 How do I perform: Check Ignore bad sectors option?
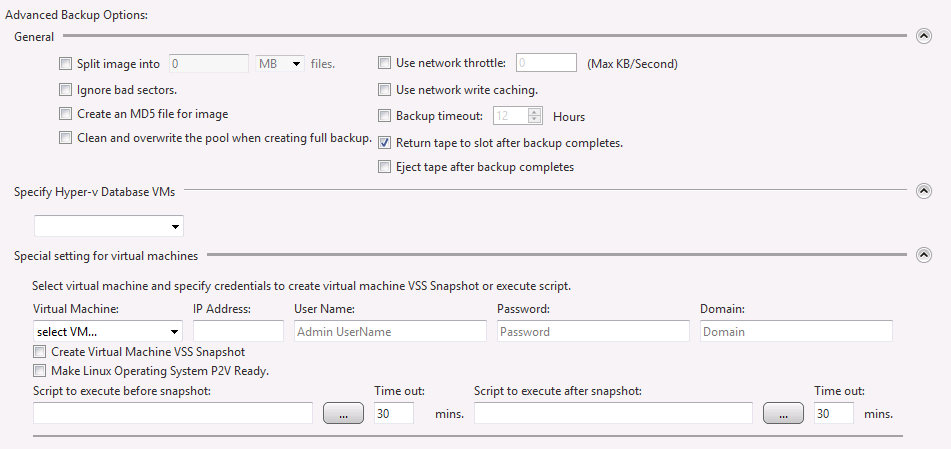66,90
